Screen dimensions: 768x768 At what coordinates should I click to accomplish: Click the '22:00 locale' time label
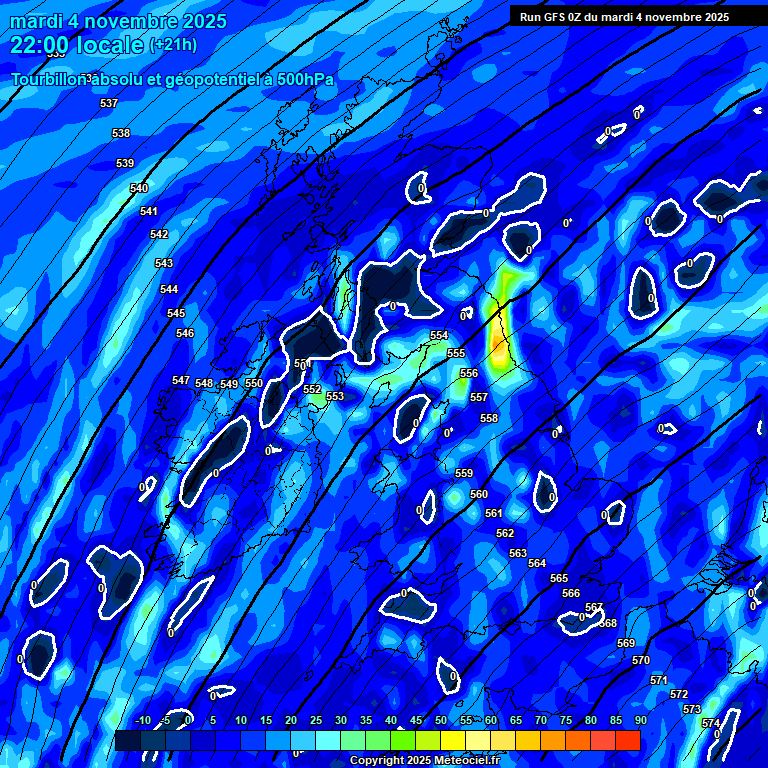tap(76, 44)
